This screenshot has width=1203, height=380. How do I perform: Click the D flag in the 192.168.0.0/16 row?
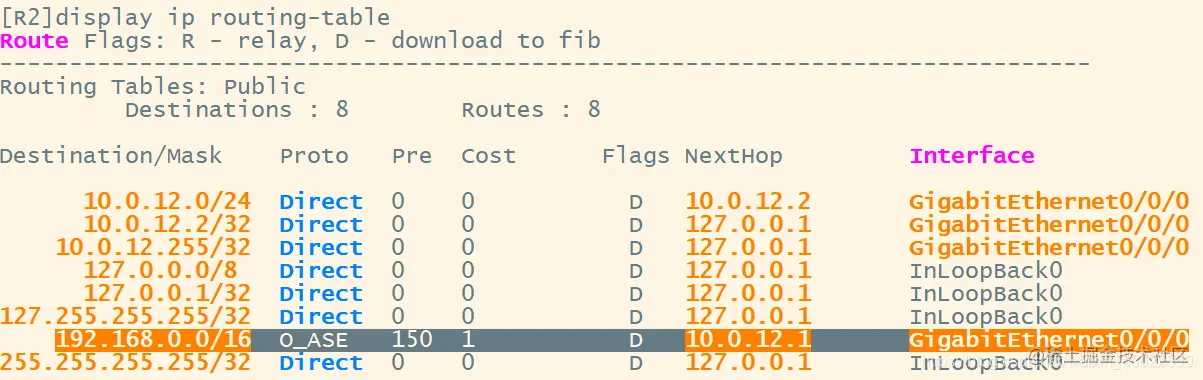pyautogui.click(x=636, y=340)
